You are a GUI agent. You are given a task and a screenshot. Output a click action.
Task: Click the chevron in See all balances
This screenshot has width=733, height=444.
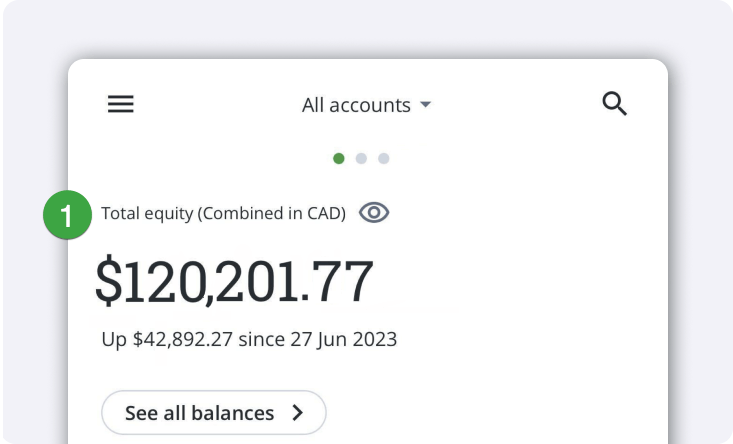(x=297, y=413)
